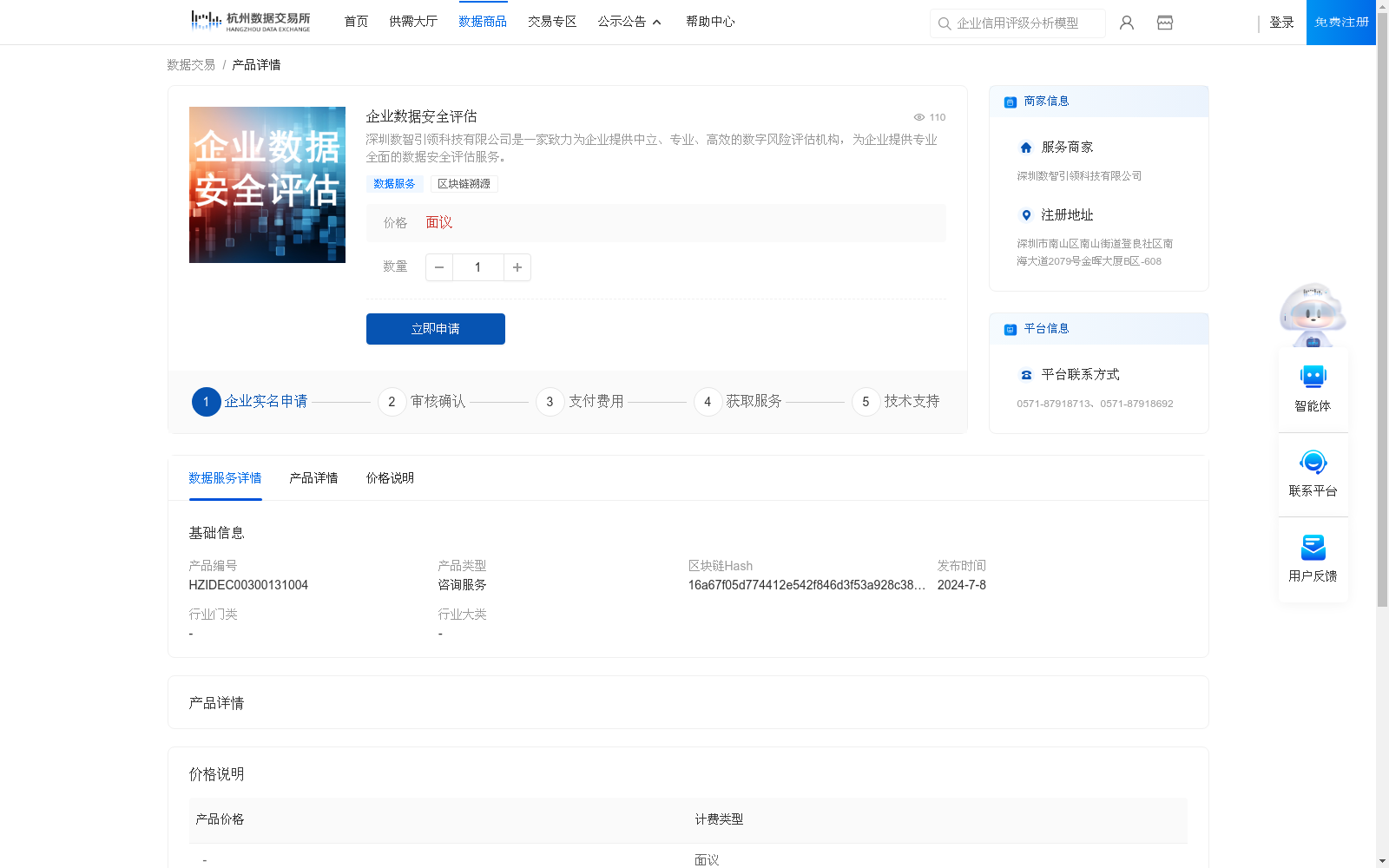Click the 免费注册 button
The image size is (1389, 868).
coord(1341,23)
